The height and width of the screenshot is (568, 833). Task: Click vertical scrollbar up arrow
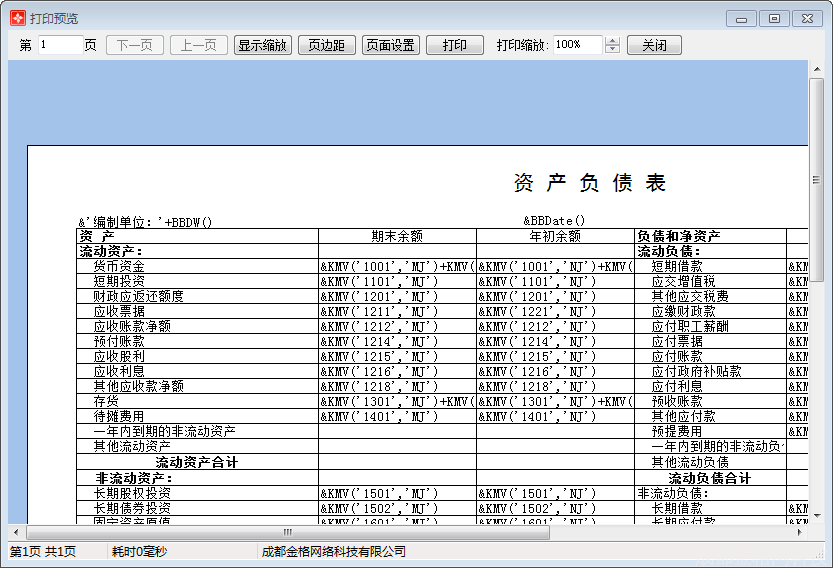pos(816,68)
